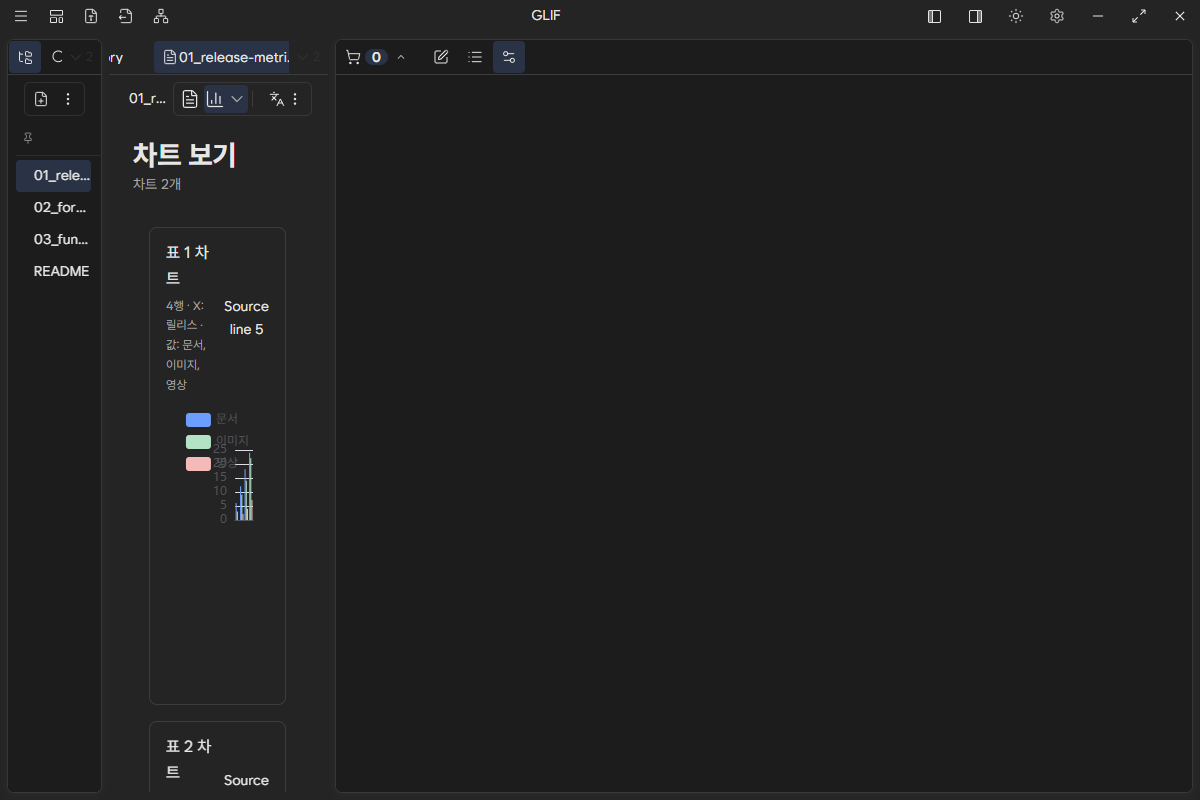
Task: Click Source line 5 link on 표 1 card
Action: [246, 317]
